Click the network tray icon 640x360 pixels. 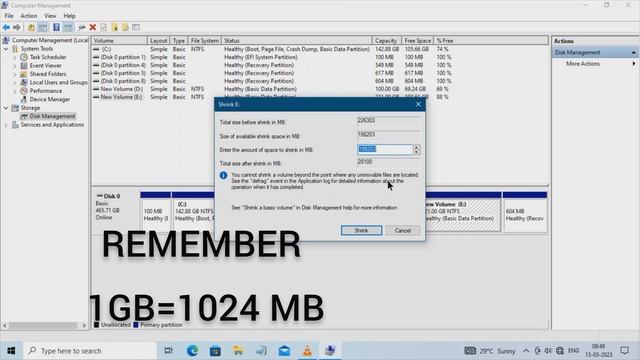click(560, 351)
